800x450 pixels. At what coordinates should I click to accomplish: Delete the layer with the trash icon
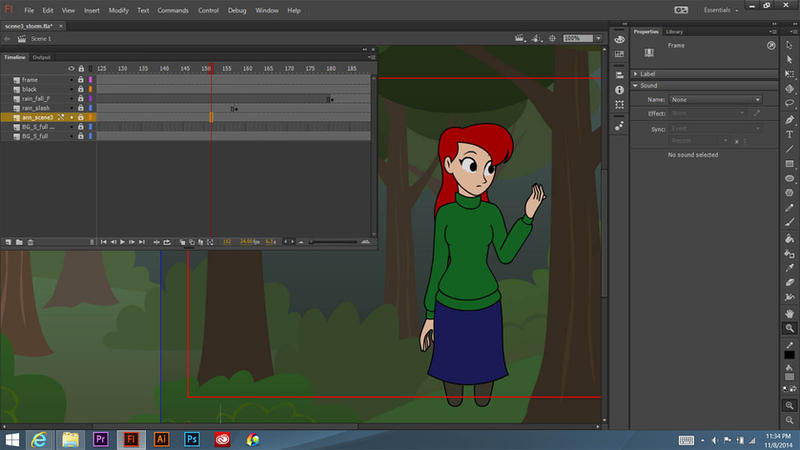(x=30, y=242)
